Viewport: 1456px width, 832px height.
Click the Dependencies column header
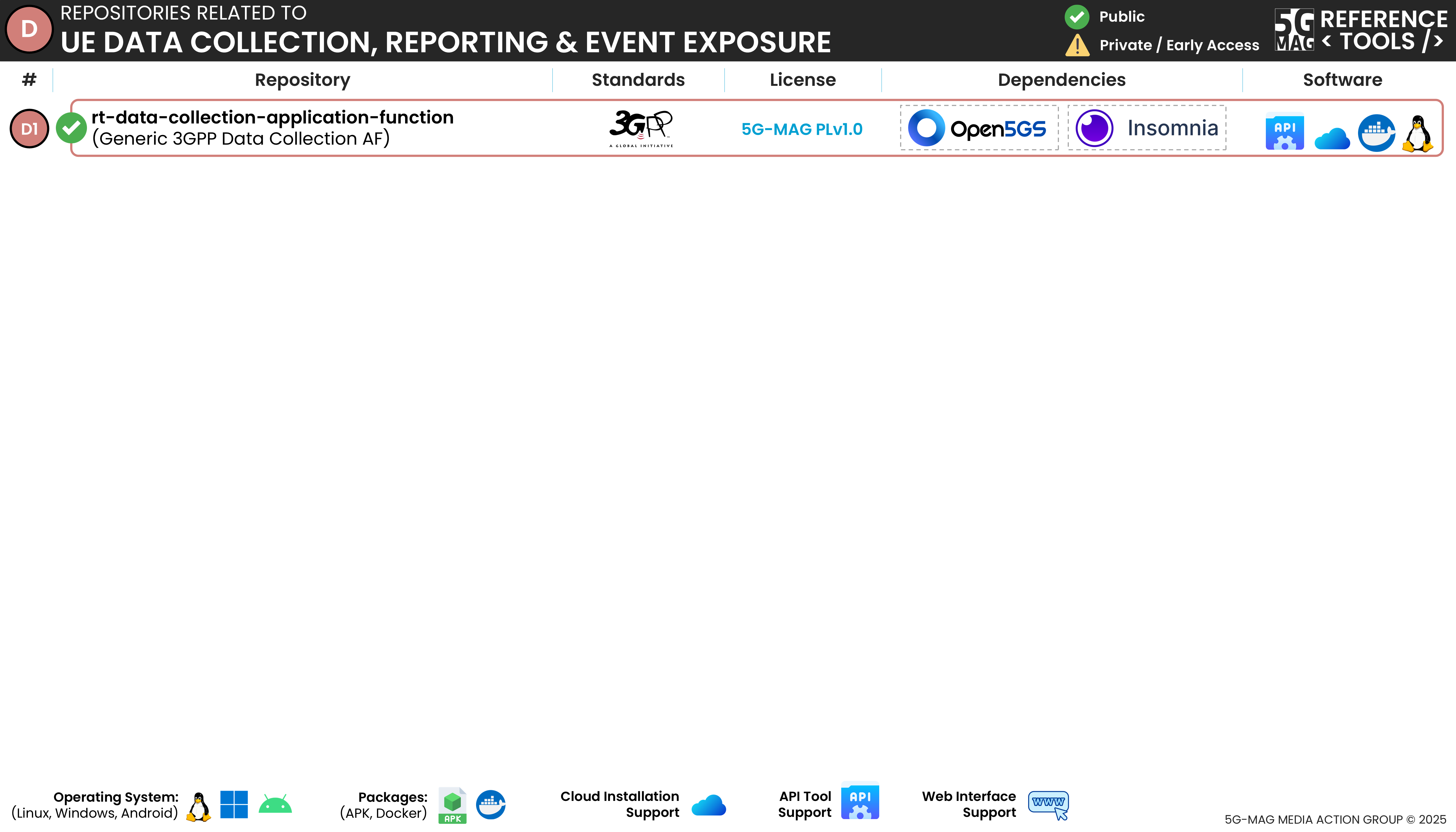(x=1061, y=80)
